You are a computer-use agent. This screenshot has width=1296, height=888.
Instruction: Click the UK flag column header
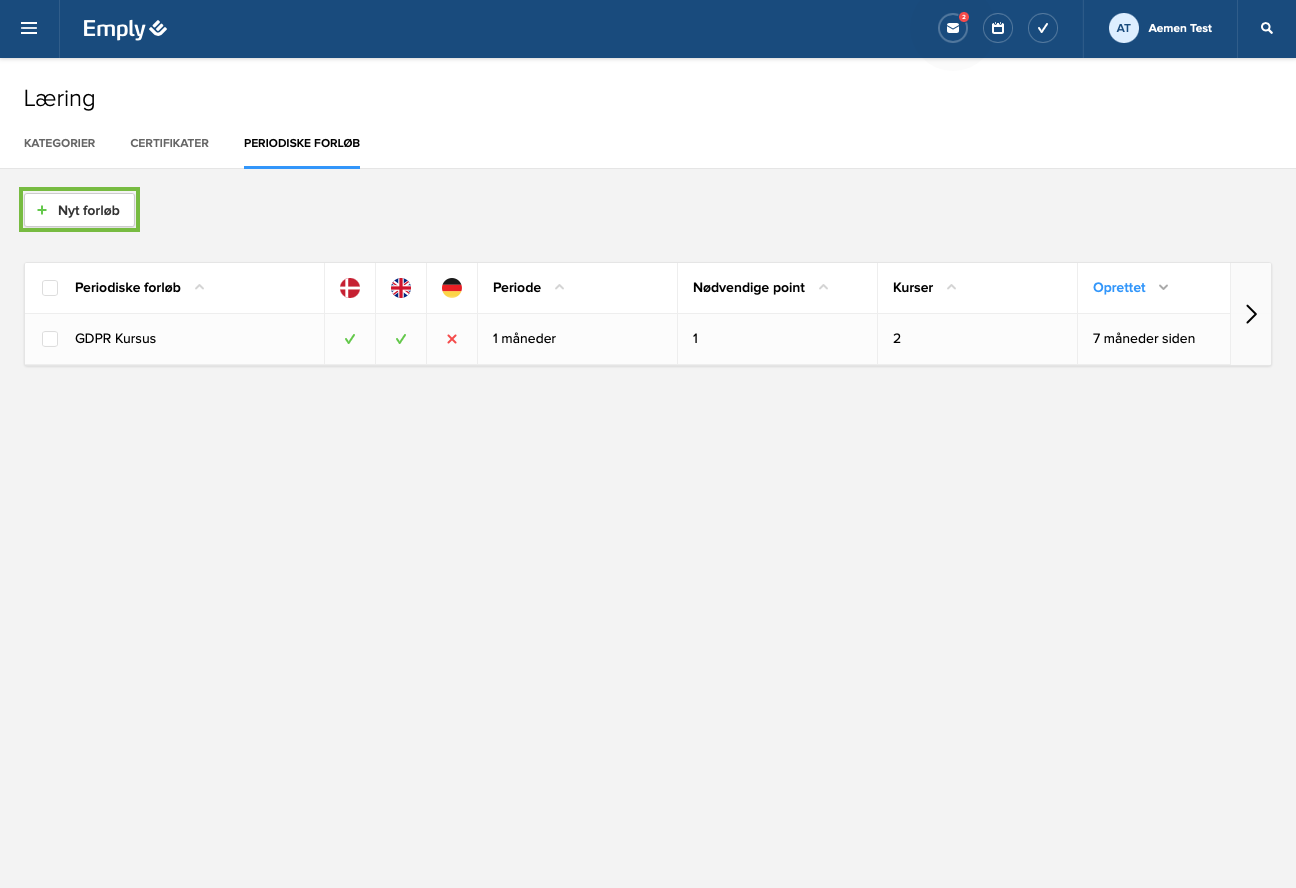[x=401, y=288]
